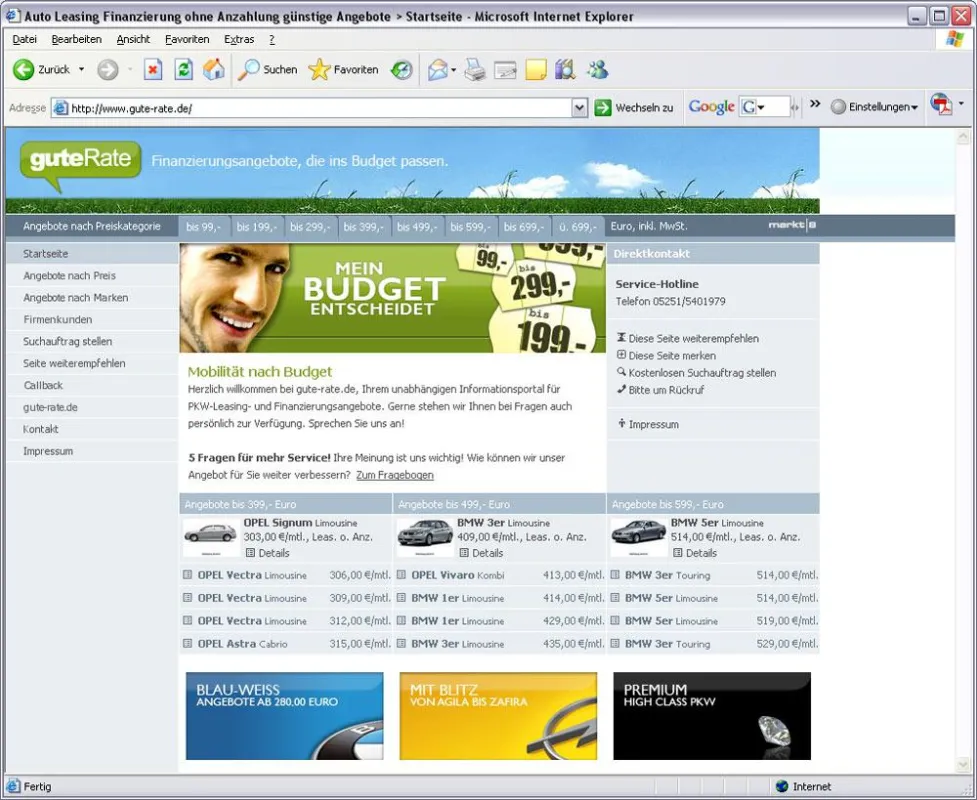Open the Einstellungen dropdown arrow
The width and height of the screenshot is (977, 800).
click(x=914, y=108)
